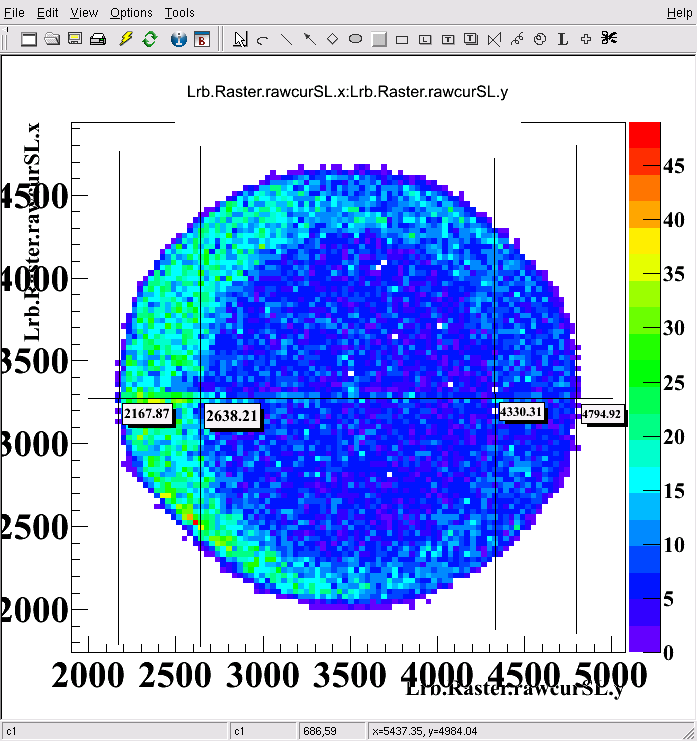
Task: Click the 2167.87 label box
Action: 147,414
